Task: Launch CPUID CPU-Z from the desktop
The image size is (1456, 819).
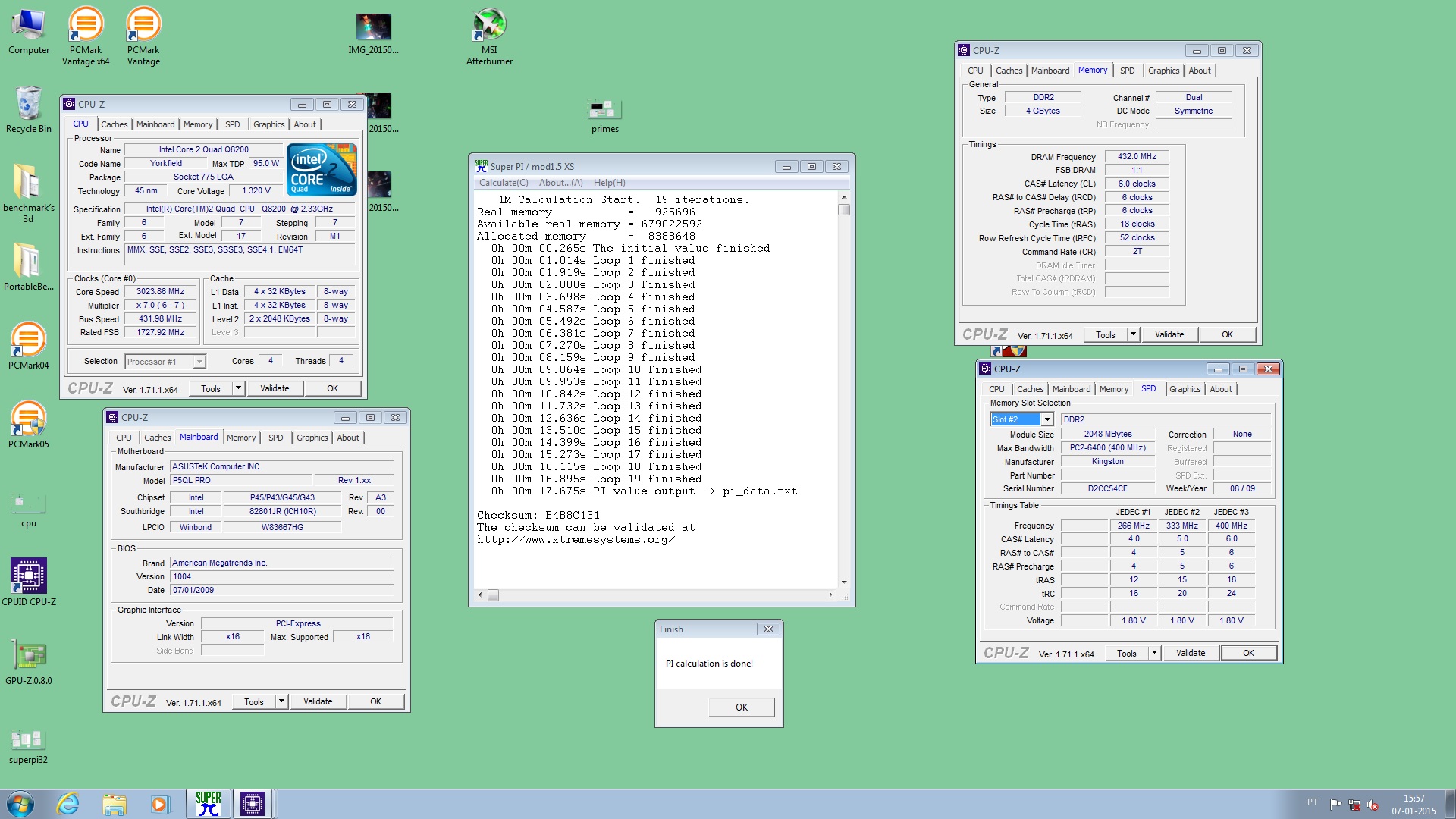Action: 29,582
